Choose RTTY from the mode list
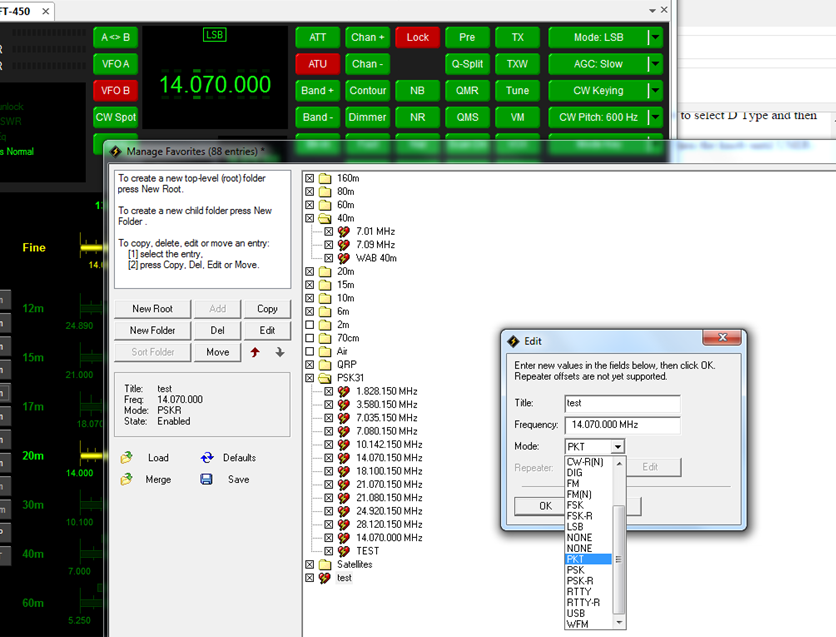The width and height of the screenshot is (836, 637). (x=589, y=592)
